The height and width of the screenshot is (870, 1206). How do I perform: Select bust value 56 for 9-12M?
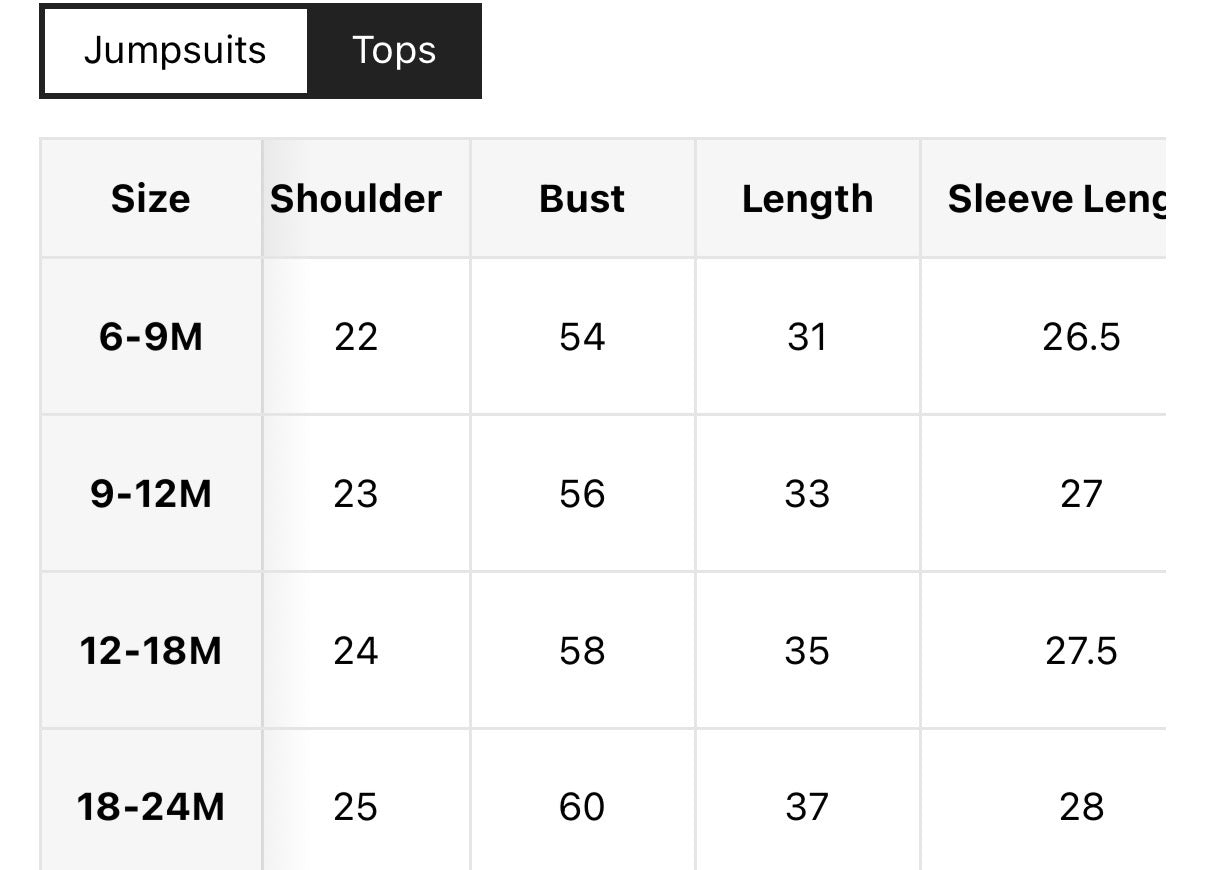(x=582, y=494)
